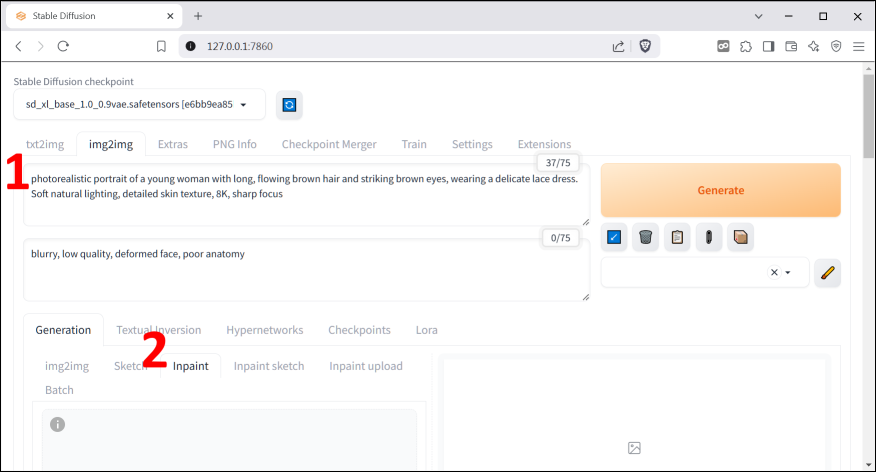The image size is (876, 472).
Task: Switch to the txt2img tab
Action: (45, 144)
